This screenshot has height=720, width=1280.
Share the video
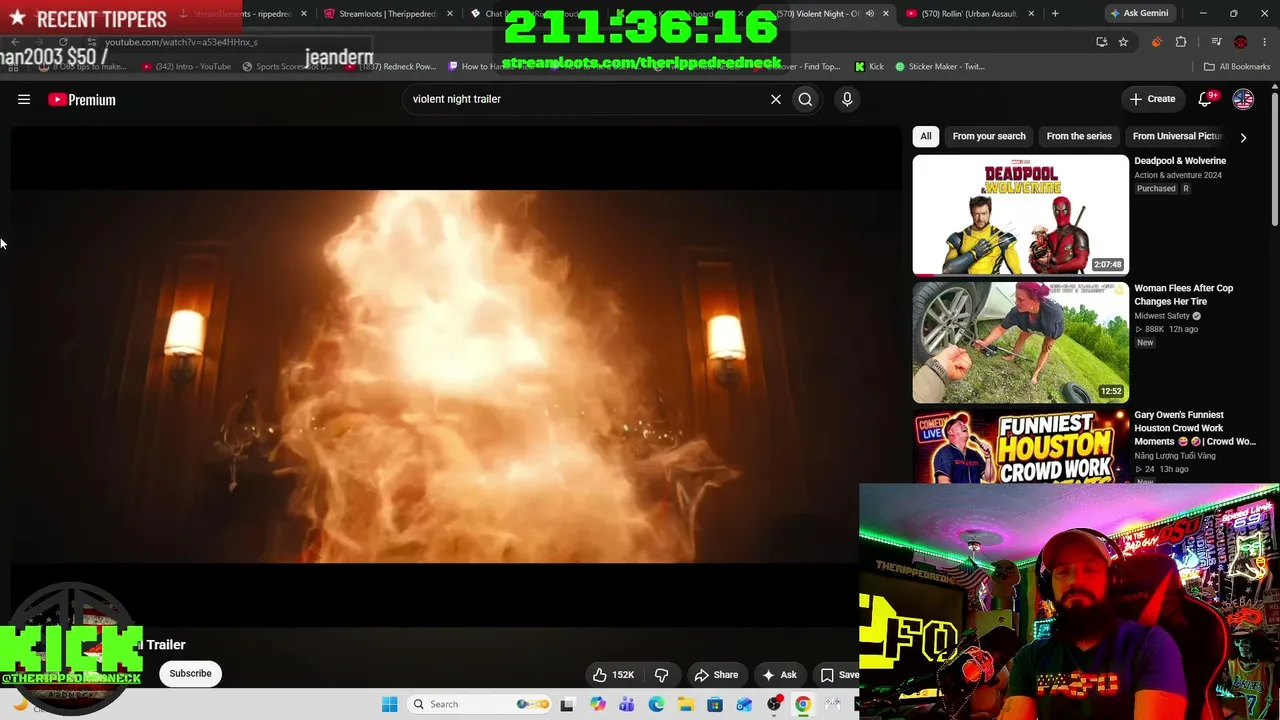click(716, 675)
